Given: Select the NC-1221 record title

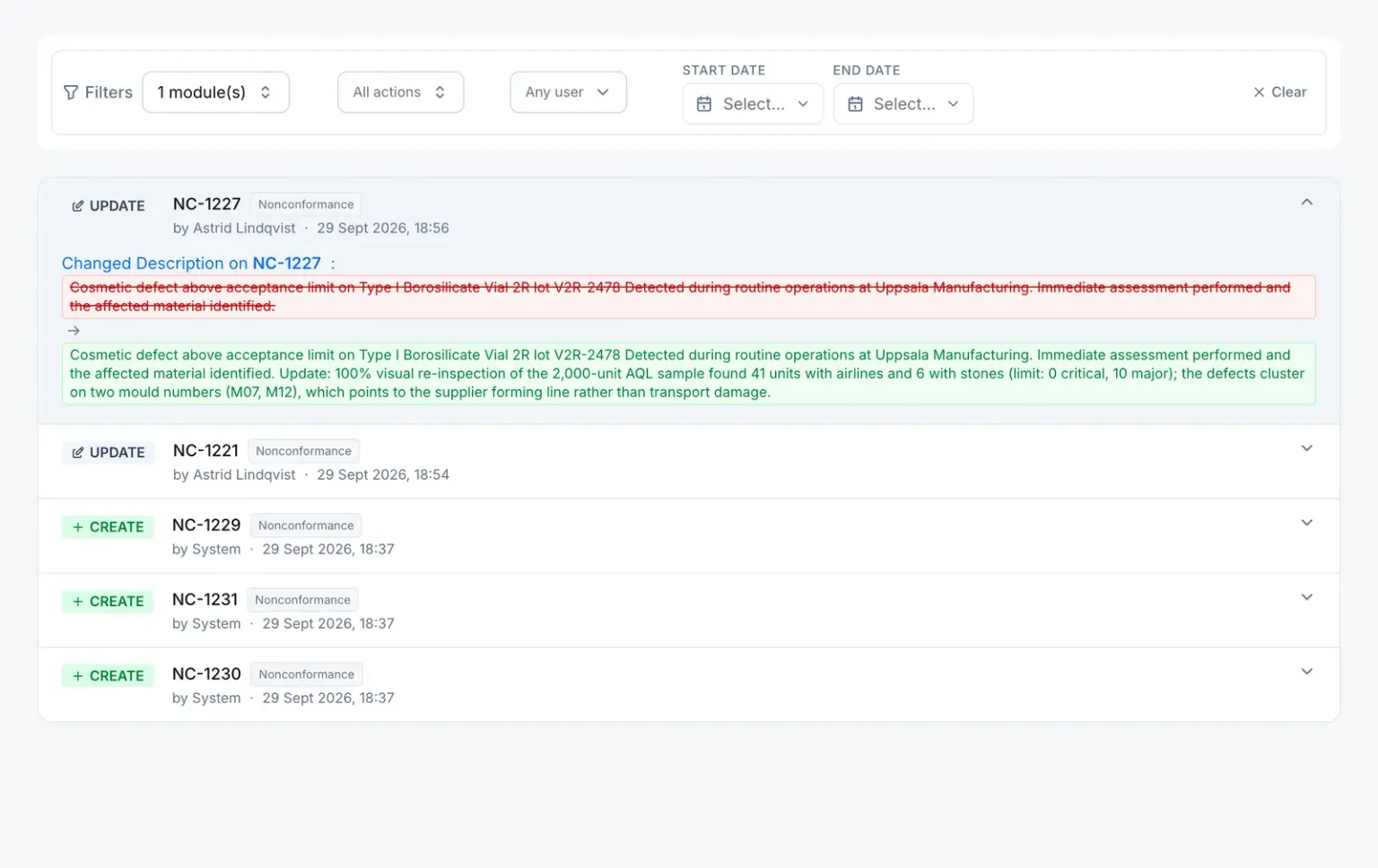Looking at the screenshot, I should coord(205,451).
